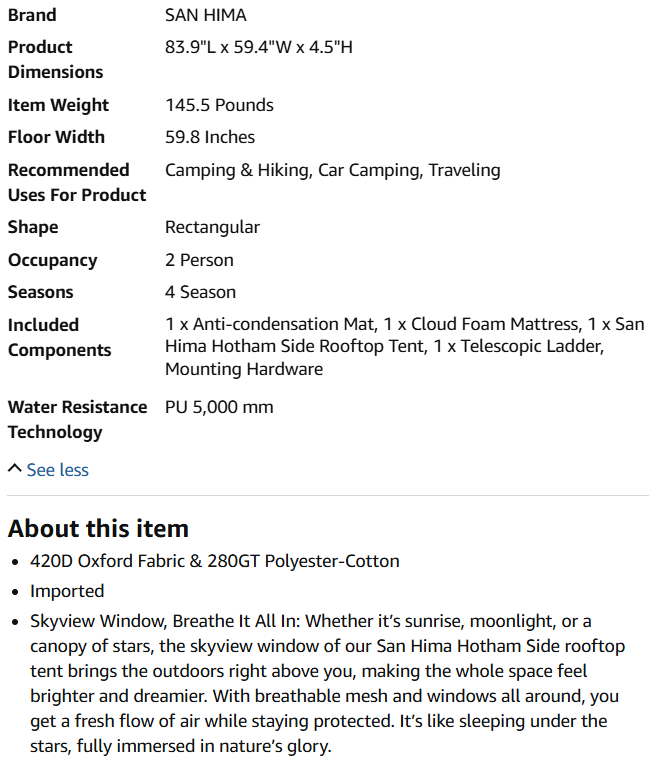Click the SAN HIMA brand value

click(x=205, y=15)
